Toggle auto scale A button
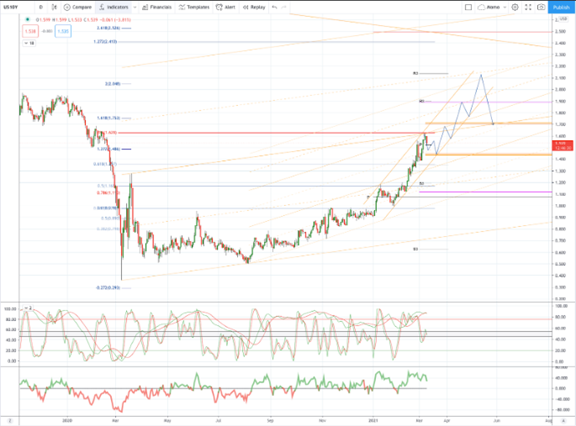 pyautogui.click(x=564, y=421)
